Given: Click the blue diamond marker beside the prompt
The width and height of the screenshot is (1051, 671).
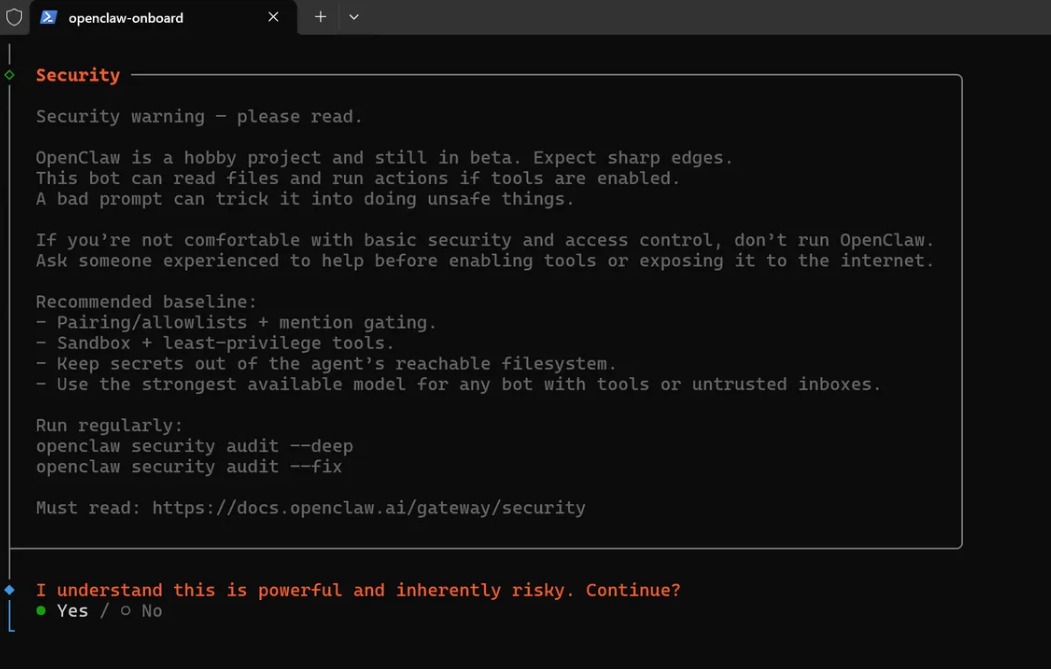Looking at the screenshot, I should pos(9,590).
